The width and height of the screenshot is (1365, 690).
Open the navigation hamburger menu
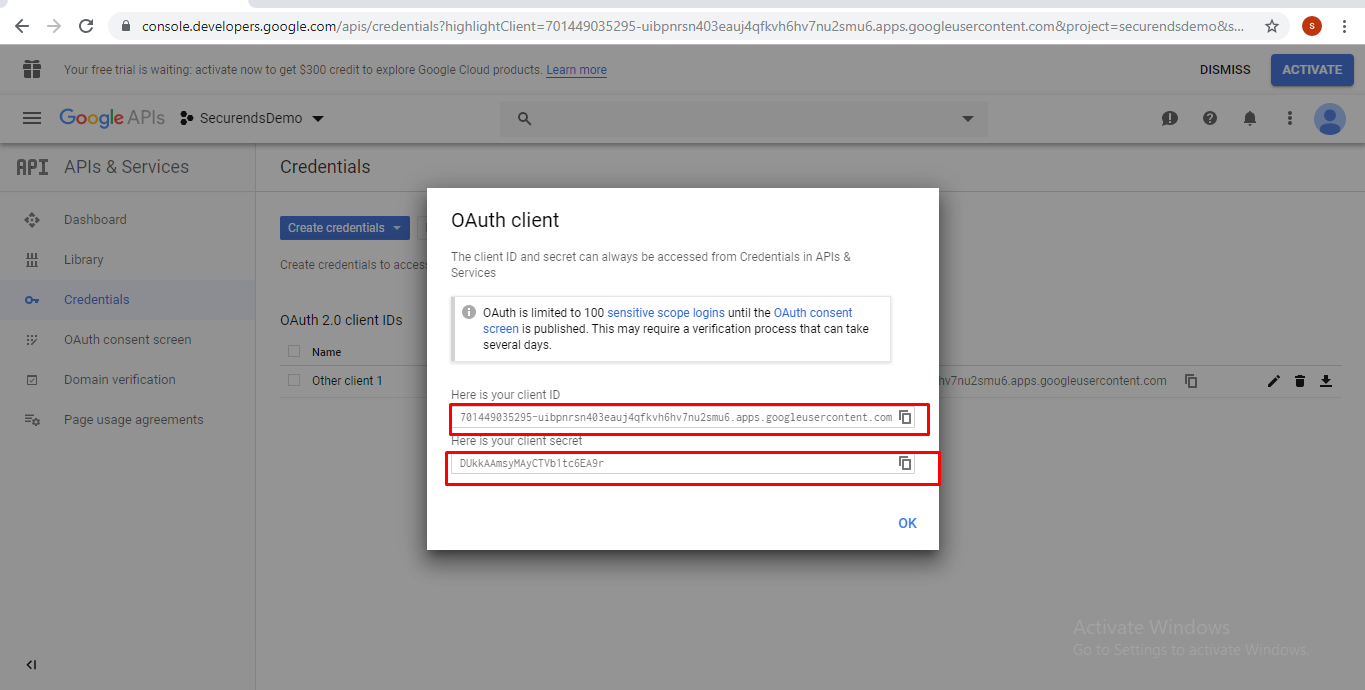(31, 117)
